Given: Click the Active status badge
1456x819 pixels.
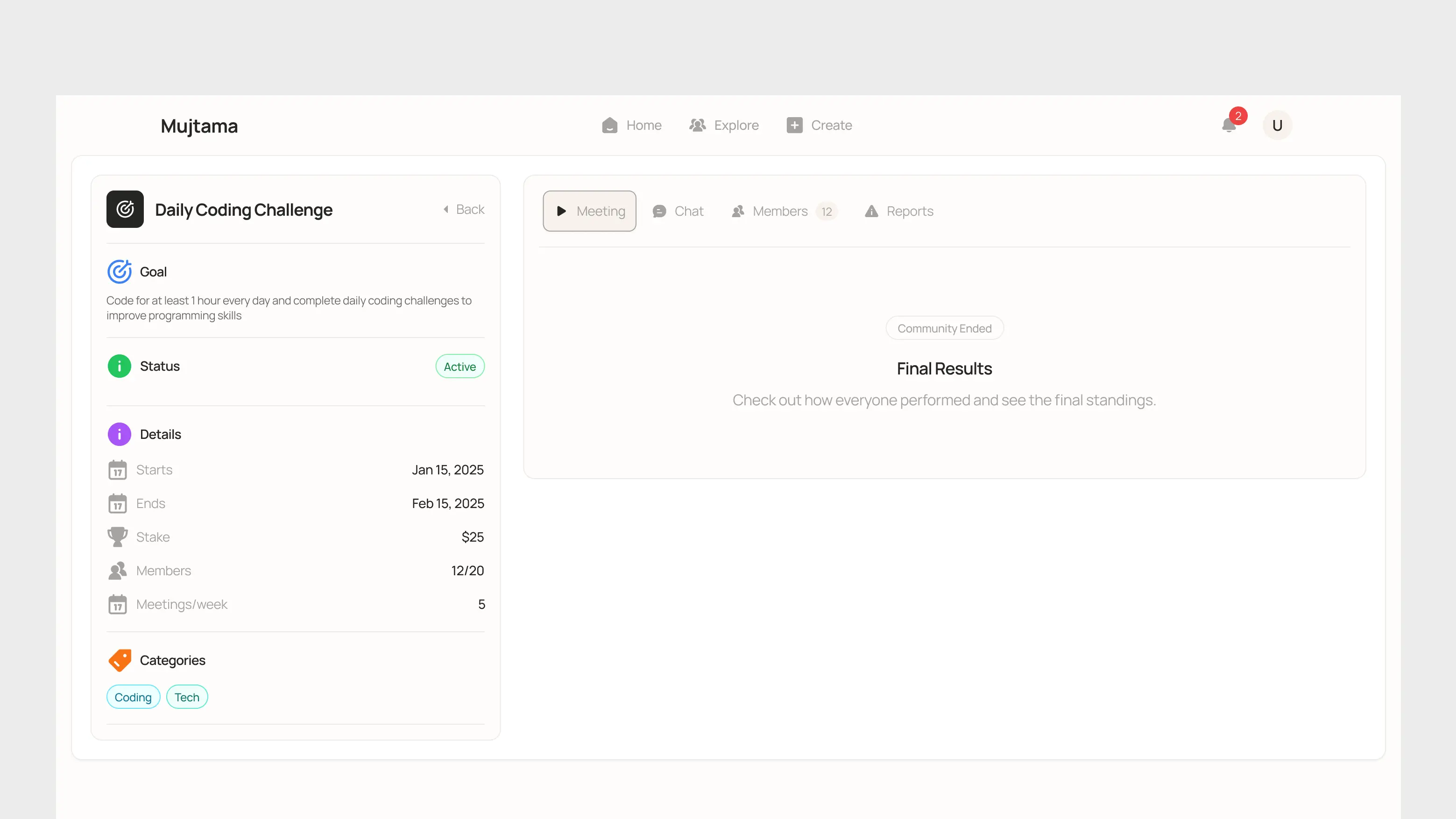Looking at the screenshot, I should 459,367.
